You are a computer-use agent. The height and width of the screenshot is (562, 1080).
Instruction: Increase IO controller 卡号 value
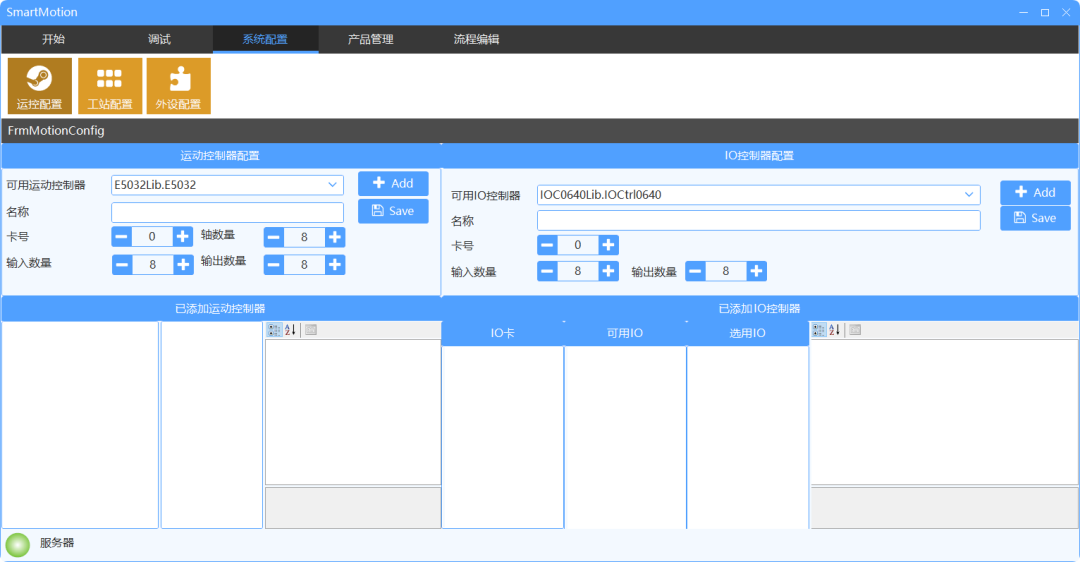coord(608,245)
